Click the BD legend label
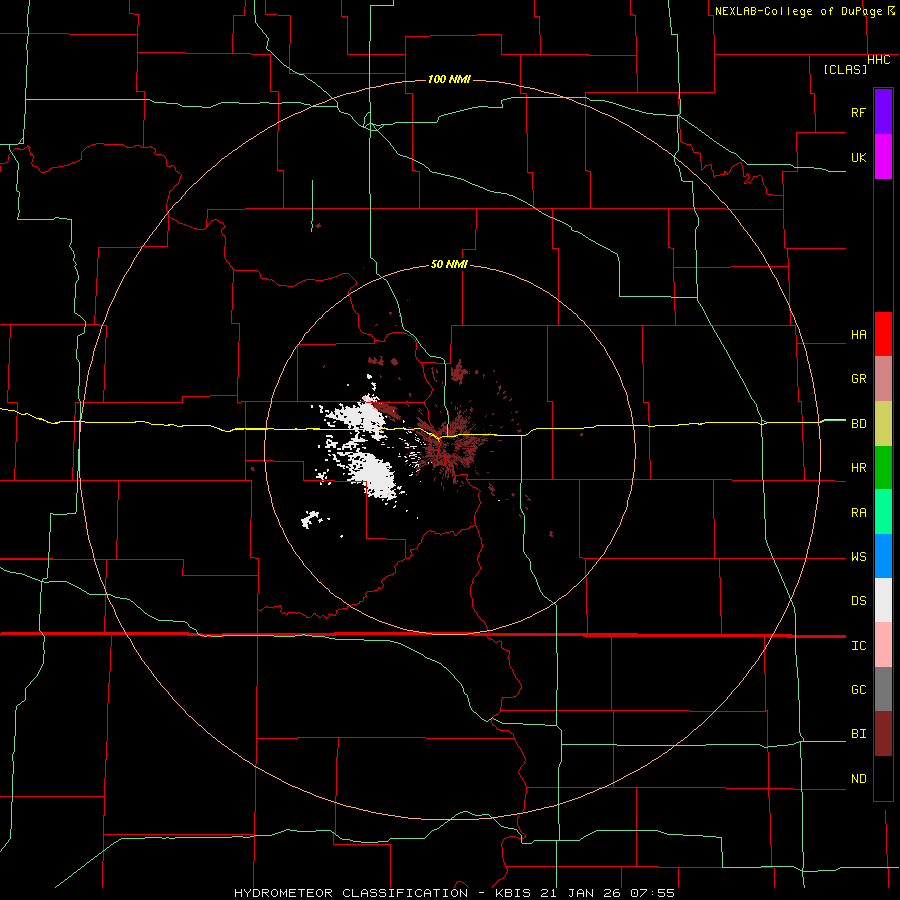 click(858, 423)
